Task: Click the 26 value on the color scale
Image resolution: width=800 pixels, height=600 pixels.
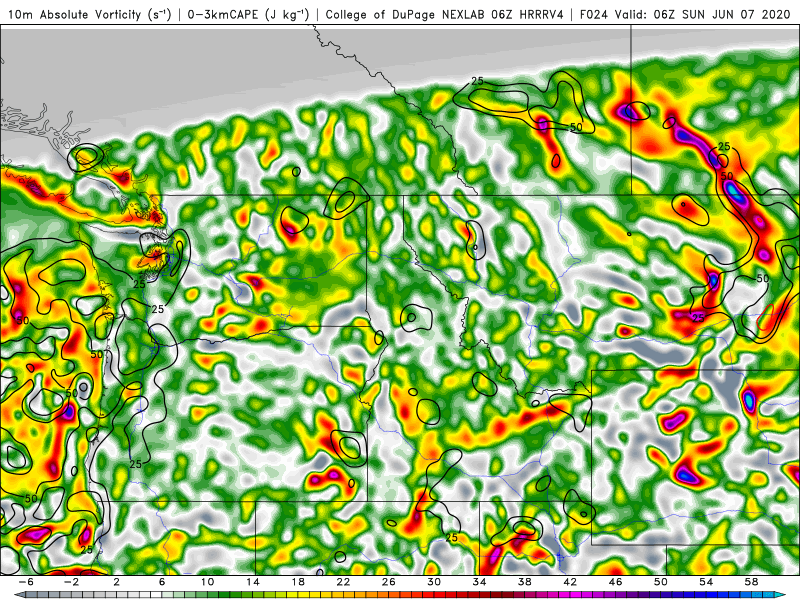Action: (389, 582)
